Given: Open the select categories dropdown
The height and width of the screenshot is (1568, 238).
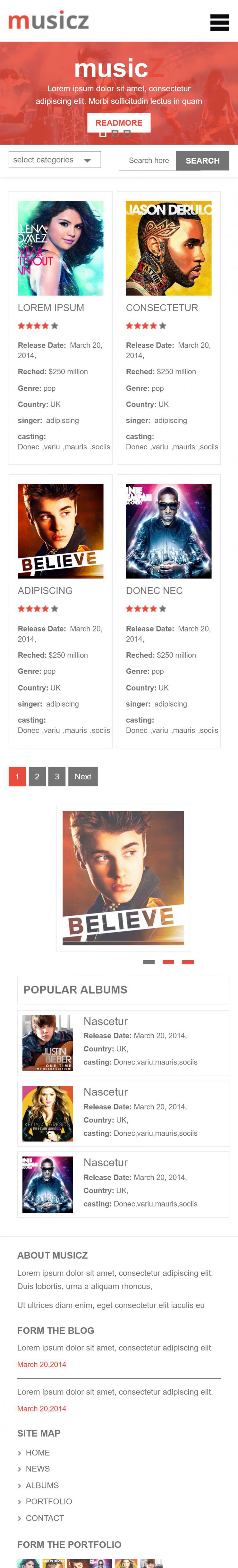Looking at the screenshot, I should tap(54, 160).
